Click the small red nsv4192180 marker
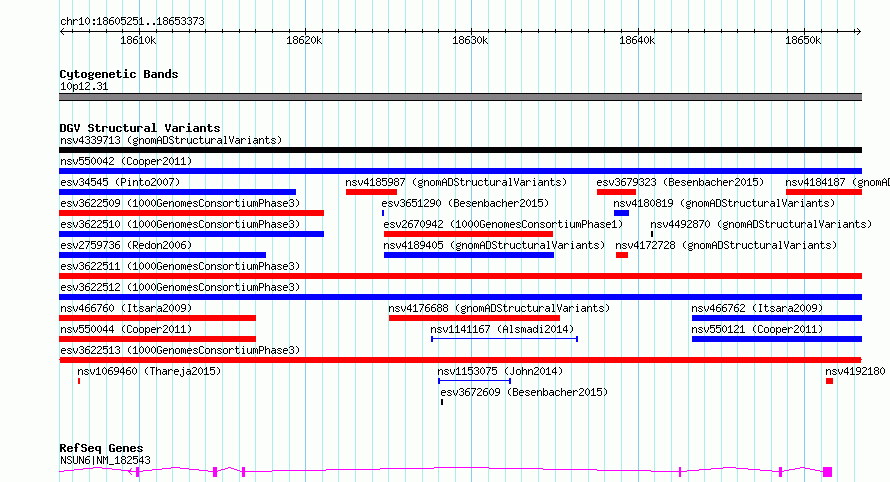This screenshot has height=482, width=890. [829, 381]
